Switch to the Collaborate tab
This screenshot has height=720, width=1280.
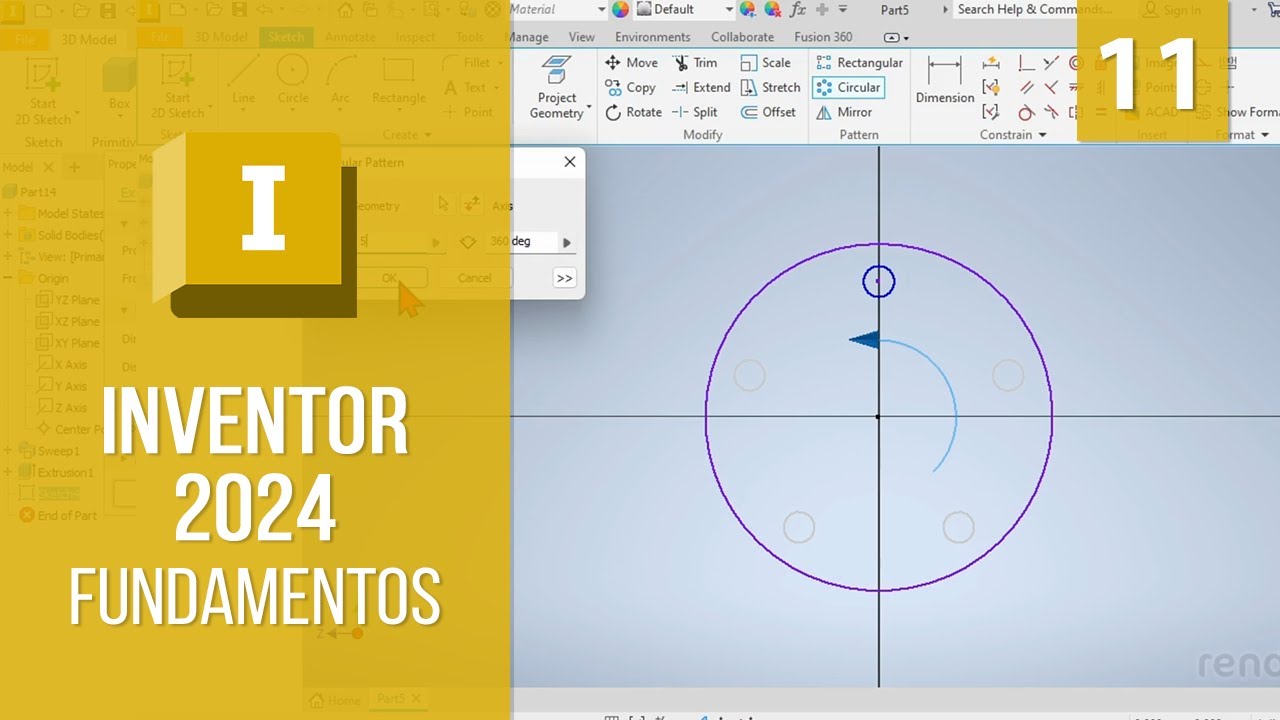(742, 37)
